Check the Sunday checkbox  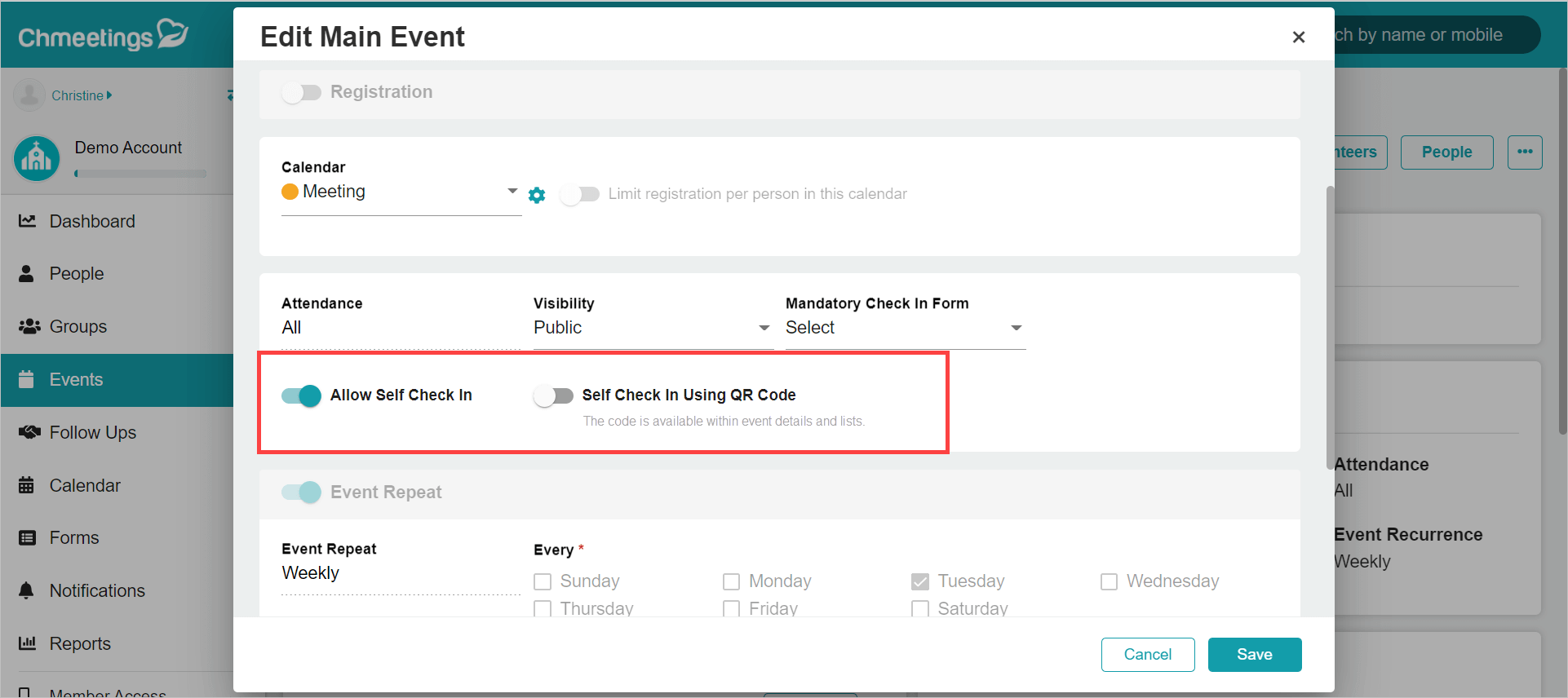pos(543,581)
